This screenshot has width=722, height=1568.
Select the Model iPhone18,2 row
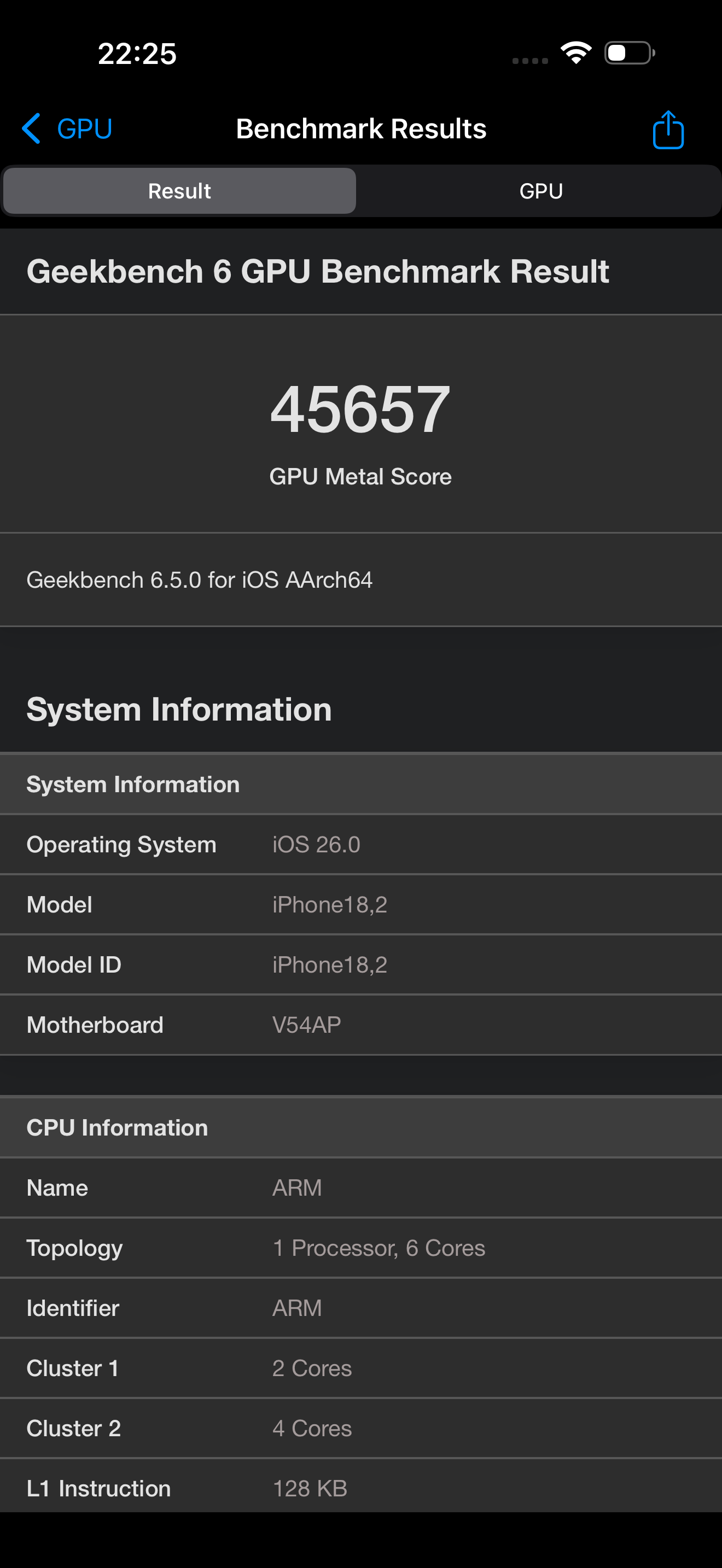[x=361, y=904]
